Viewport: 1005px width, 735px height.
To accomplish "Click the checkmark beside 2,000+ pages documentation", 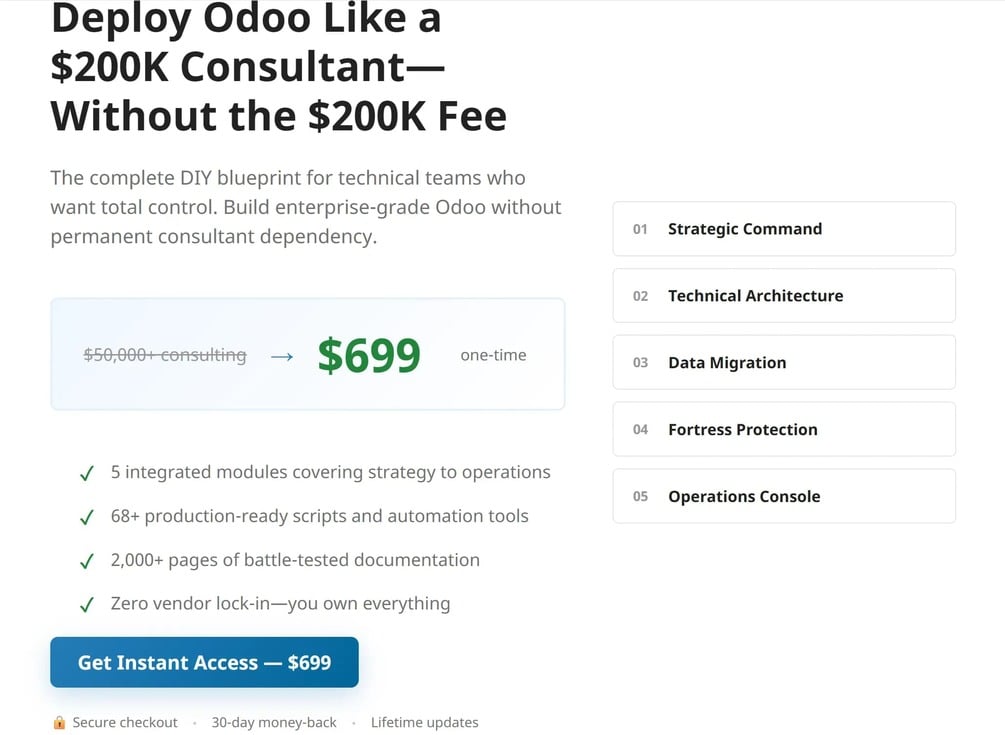I will tap(87, 561).
